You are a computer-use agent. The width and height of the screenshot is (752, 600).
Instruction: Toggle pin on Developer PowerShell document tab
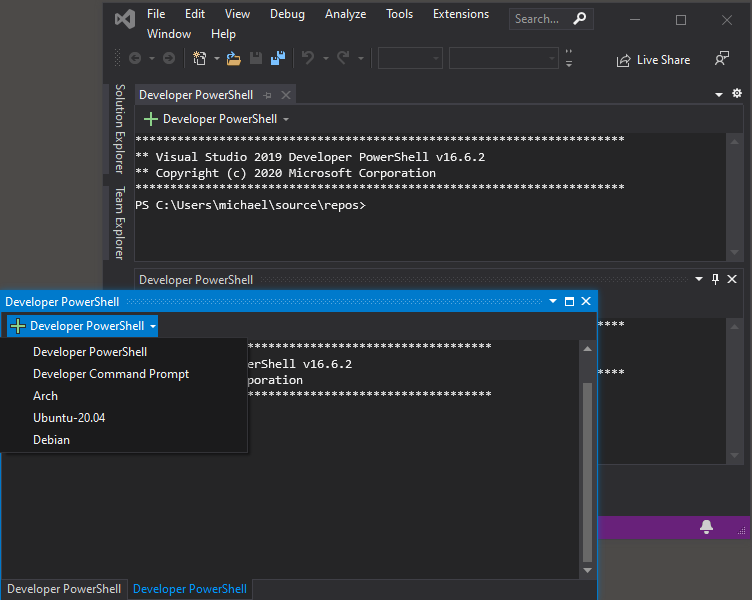(x=268, y=95)
